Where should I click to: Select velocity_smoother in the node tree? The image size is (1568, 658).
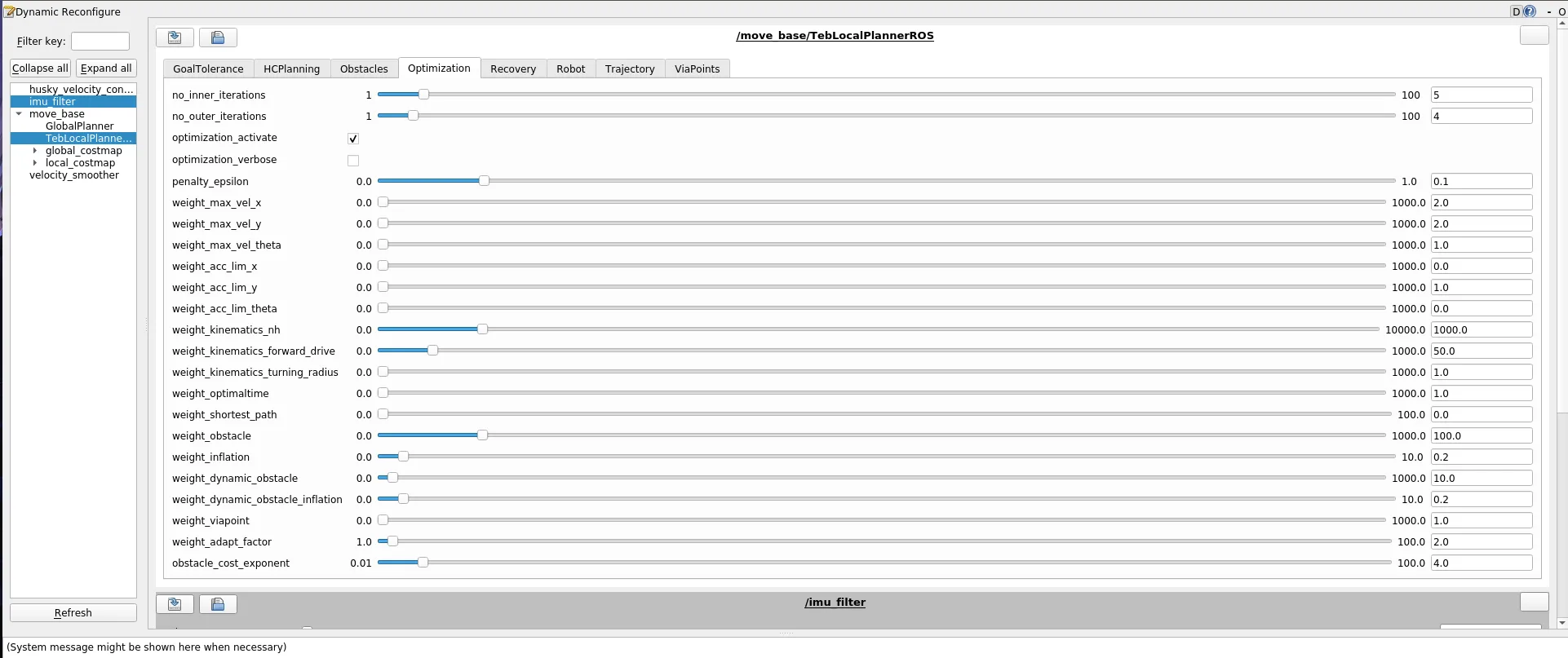[73, 175]
